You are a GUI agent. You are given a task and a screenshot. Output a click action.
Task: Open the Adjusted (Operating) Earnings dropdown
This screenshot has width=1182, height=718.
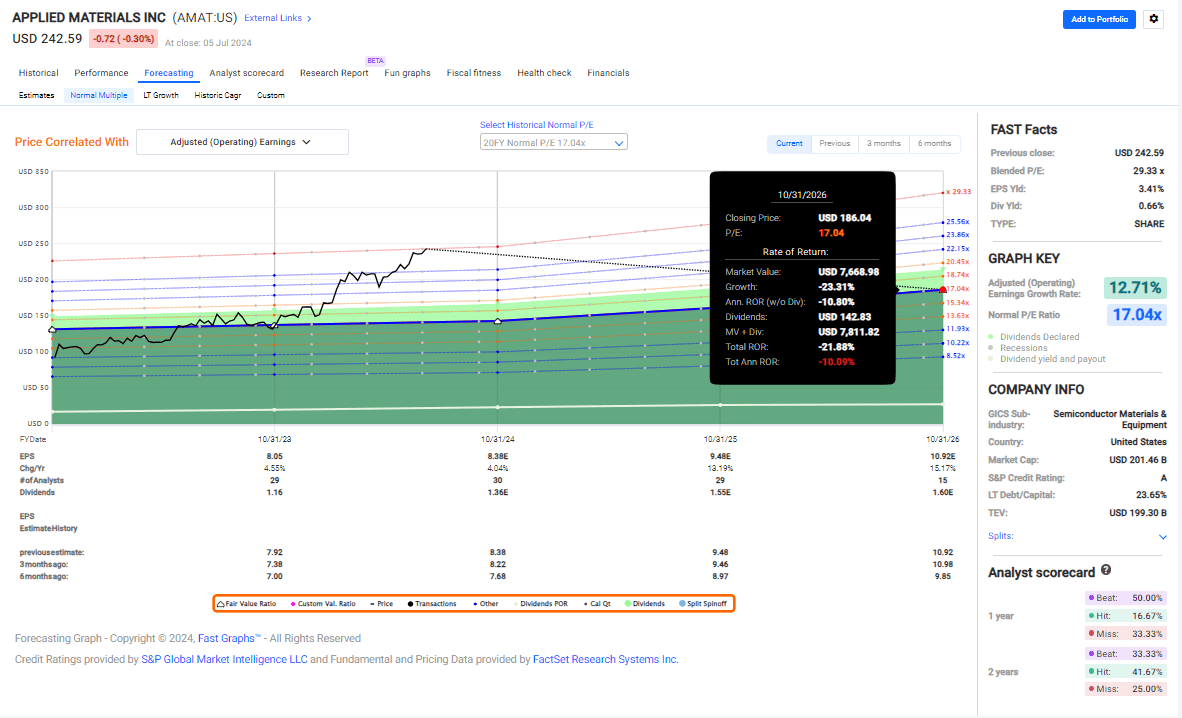coord(242,141)
